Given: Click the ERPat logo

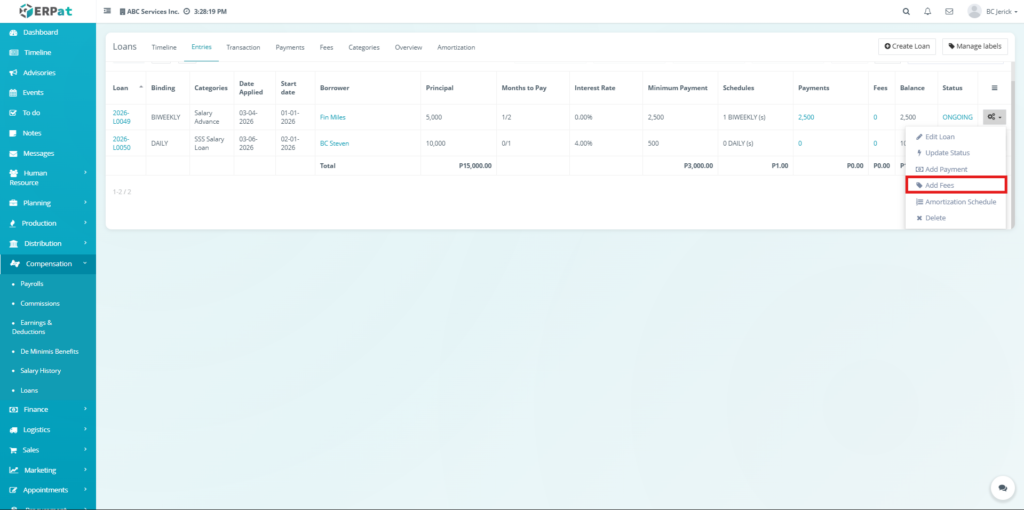Looking at the screenshot, I should [x=46, y=11].
